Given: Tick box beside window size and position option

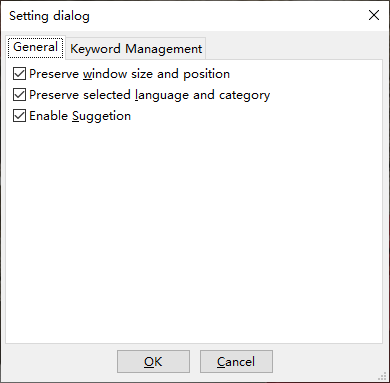Looking at the screenshot, I should [19, 74].
